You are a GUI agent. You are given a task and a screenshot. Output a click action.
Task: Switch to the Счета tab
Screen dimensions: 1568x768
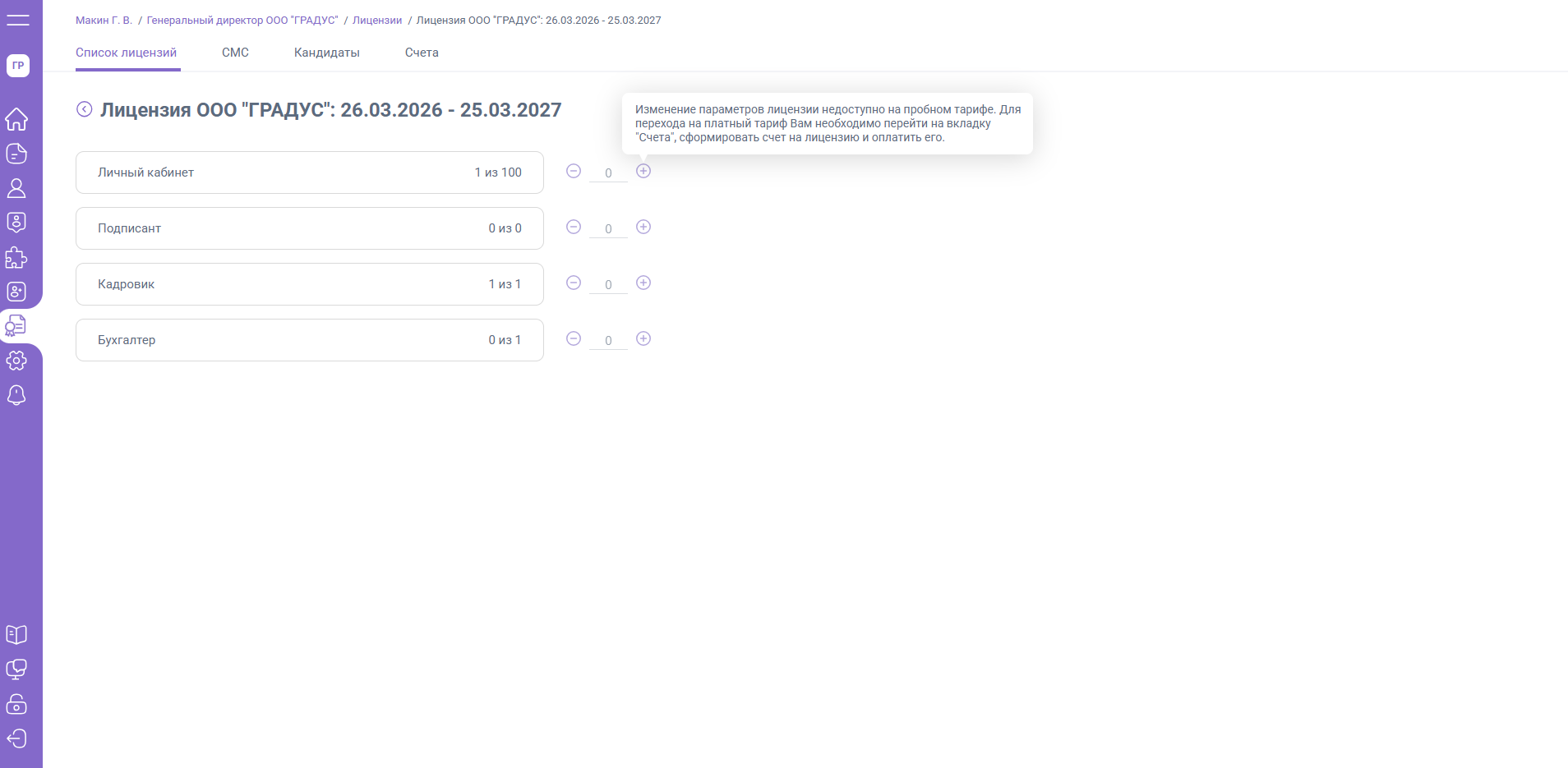tap(422, 53)
